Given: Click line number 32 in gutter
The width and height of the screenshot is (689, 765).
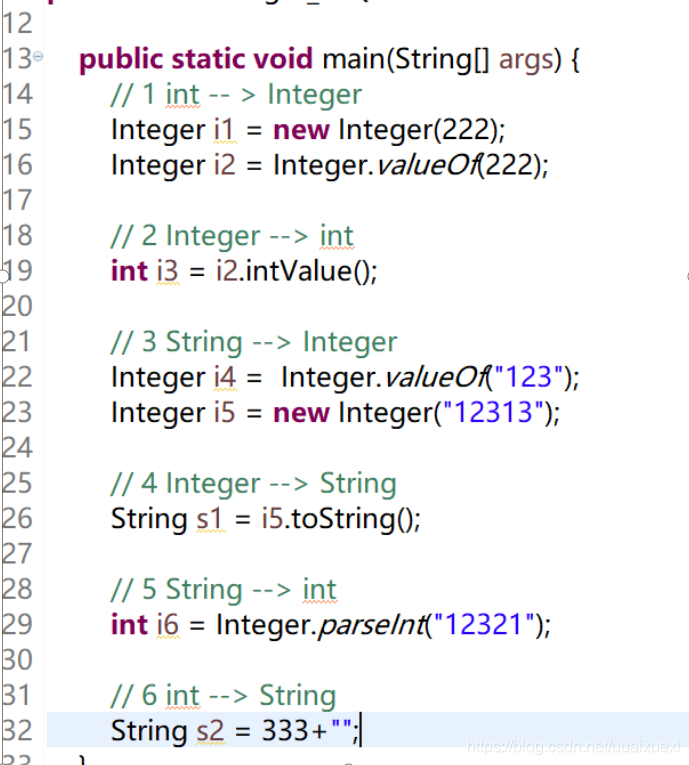Looking at the screenshot, I should tap(16, 731).
